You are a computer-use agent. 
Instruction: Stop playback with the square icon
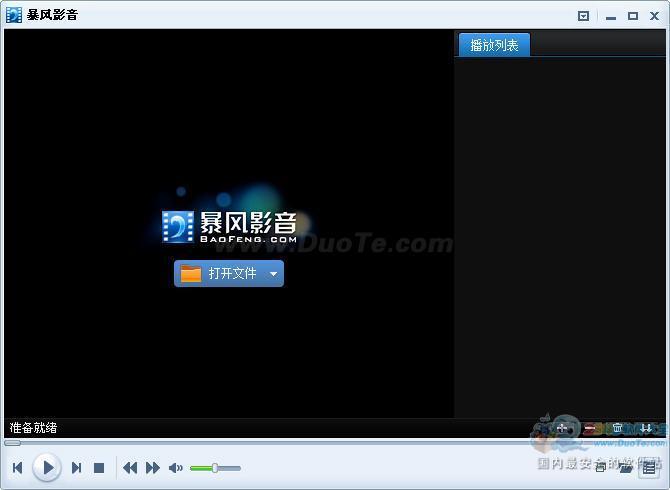tap(99, 468)
